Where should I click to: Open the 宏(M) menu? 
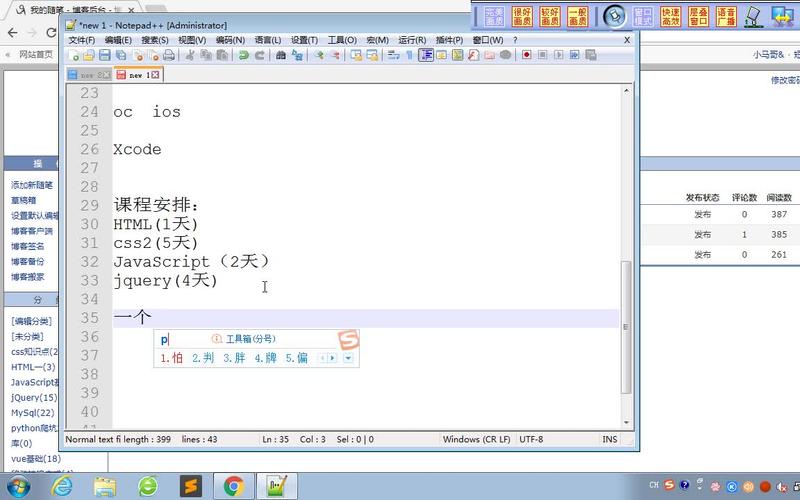click(x=378, y=40)
